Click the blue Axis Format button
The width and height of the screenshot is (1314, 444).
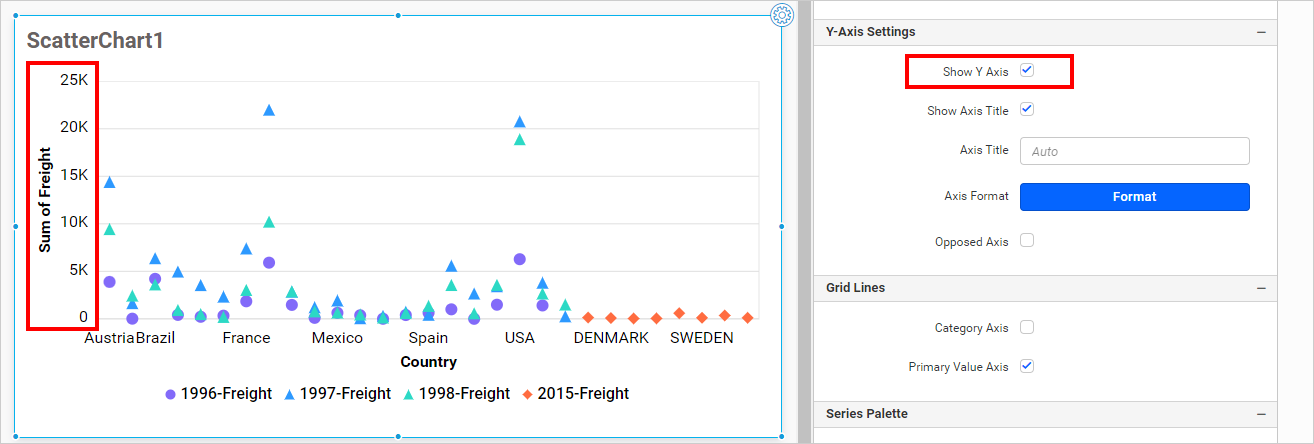1134,197
